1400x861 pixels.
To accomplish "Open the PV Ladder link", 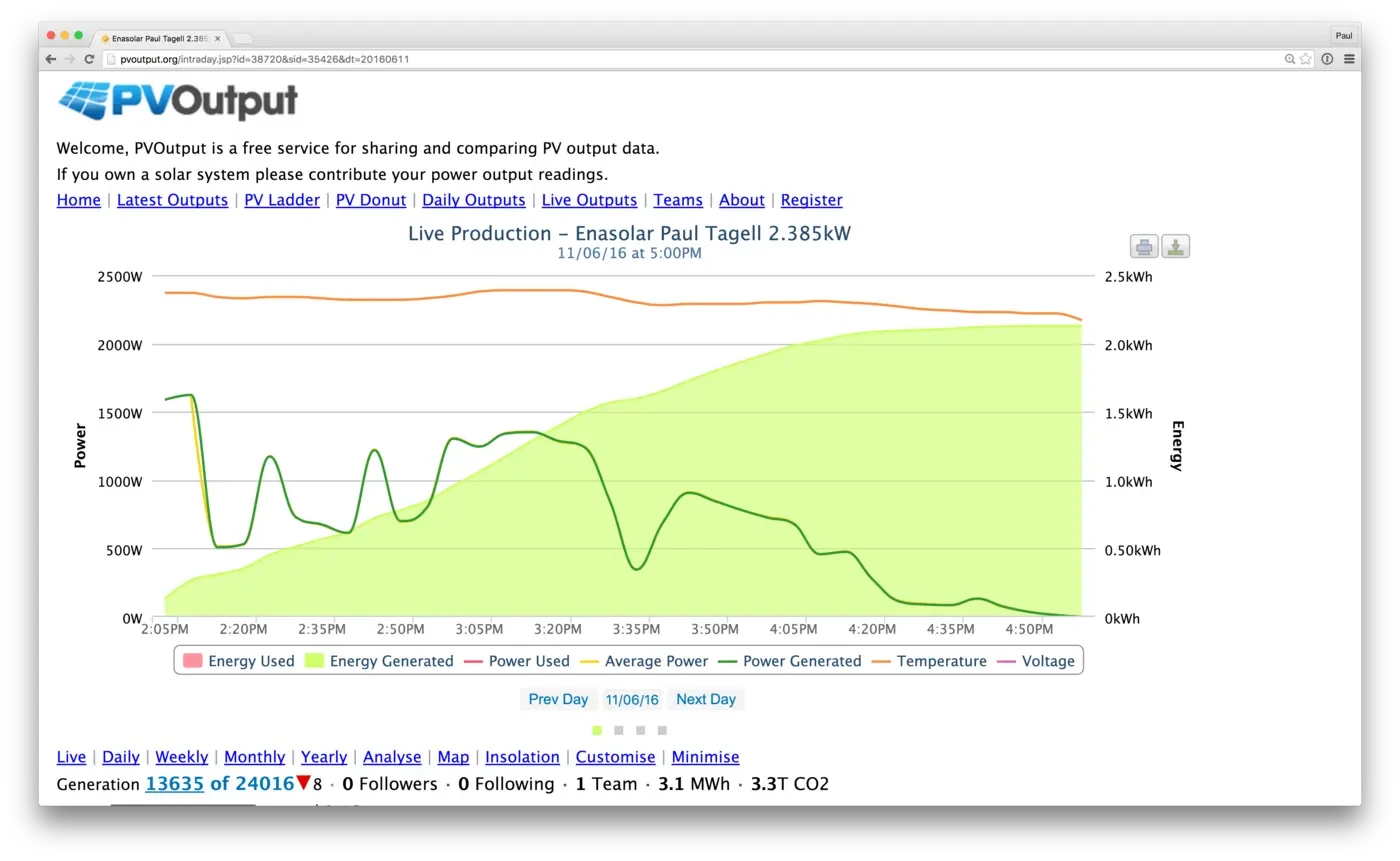I will [282, 200].
